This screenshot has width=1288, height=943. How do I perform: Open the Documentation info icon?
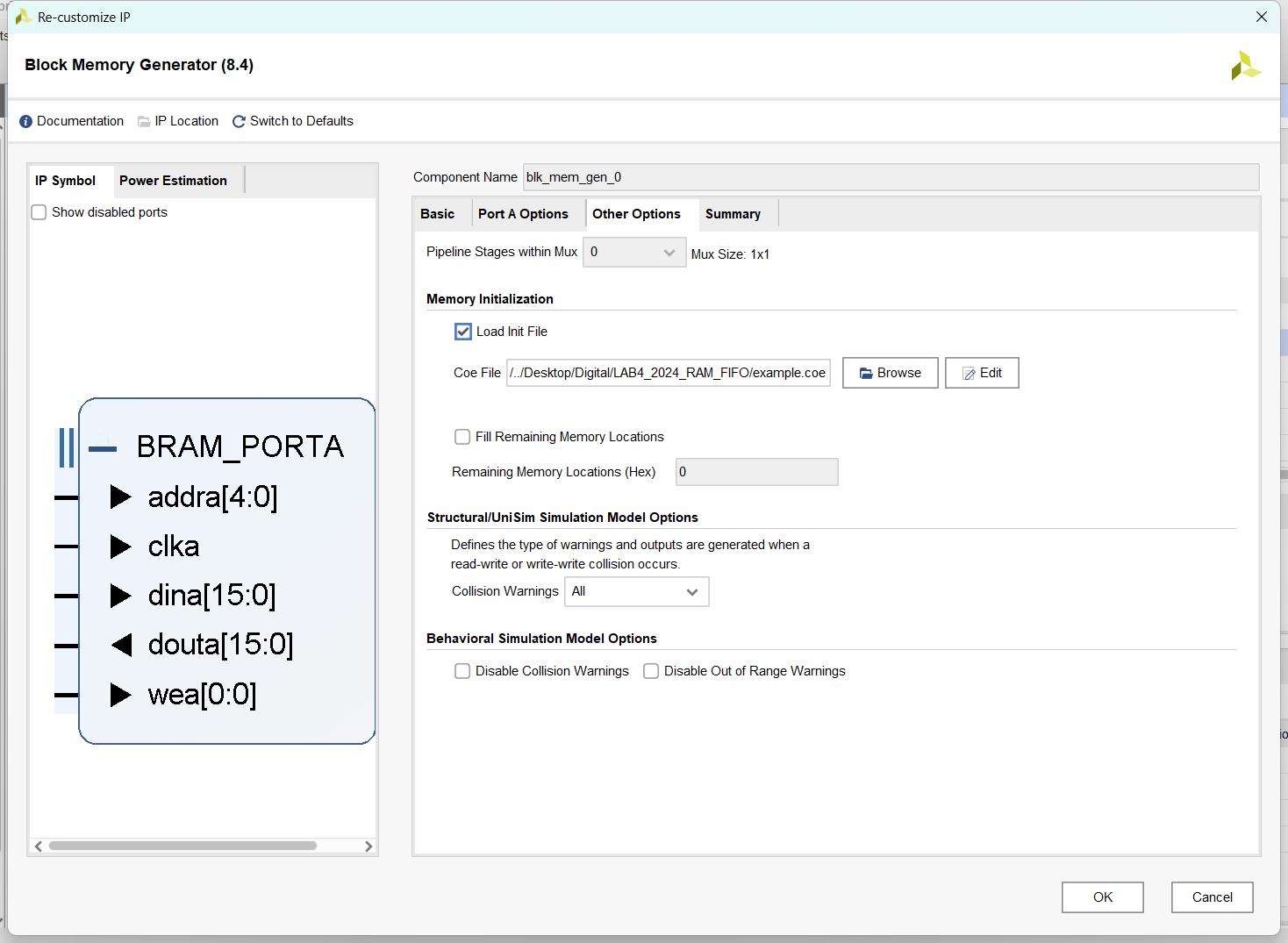click(25, 121)
